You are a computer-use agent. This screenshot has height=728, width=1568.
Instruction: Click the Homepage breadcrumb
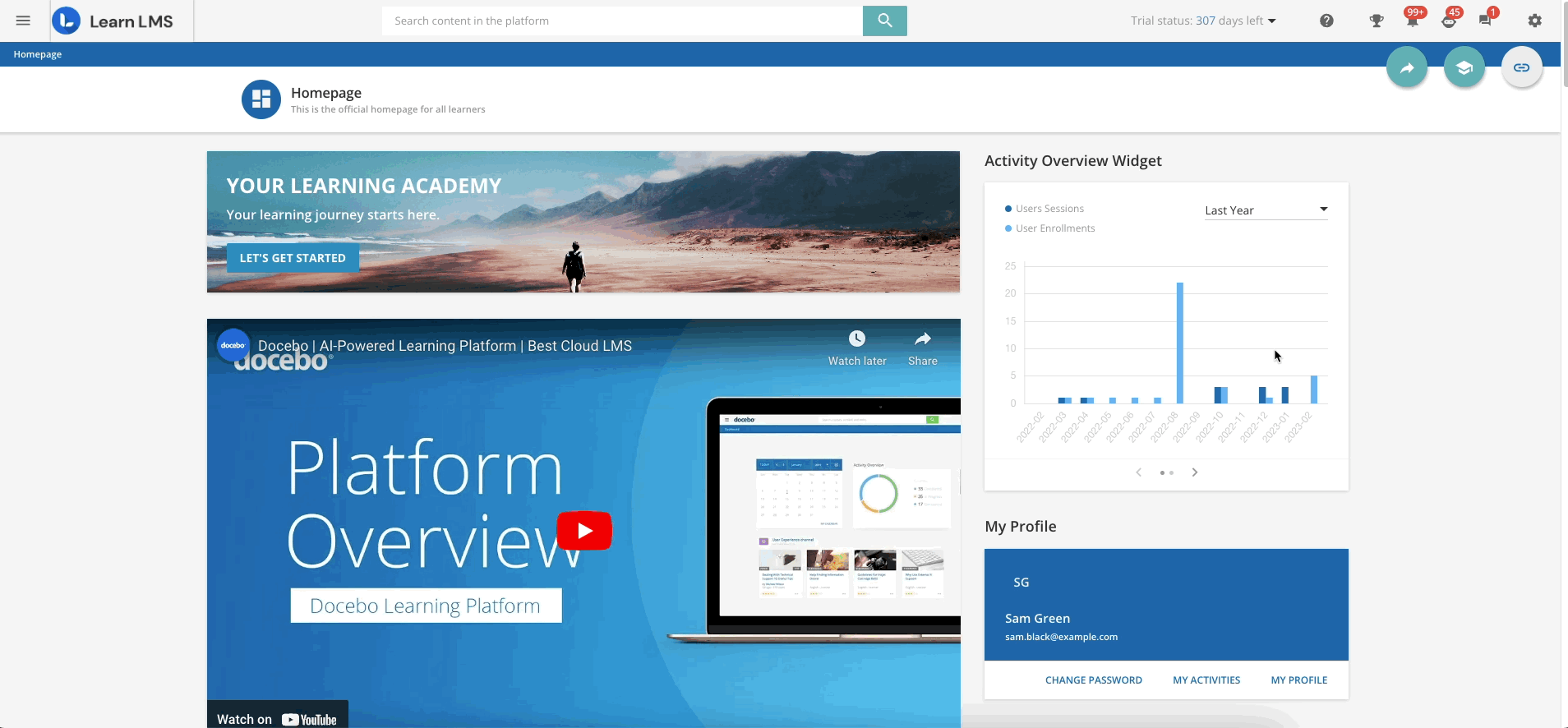point(38,54)
